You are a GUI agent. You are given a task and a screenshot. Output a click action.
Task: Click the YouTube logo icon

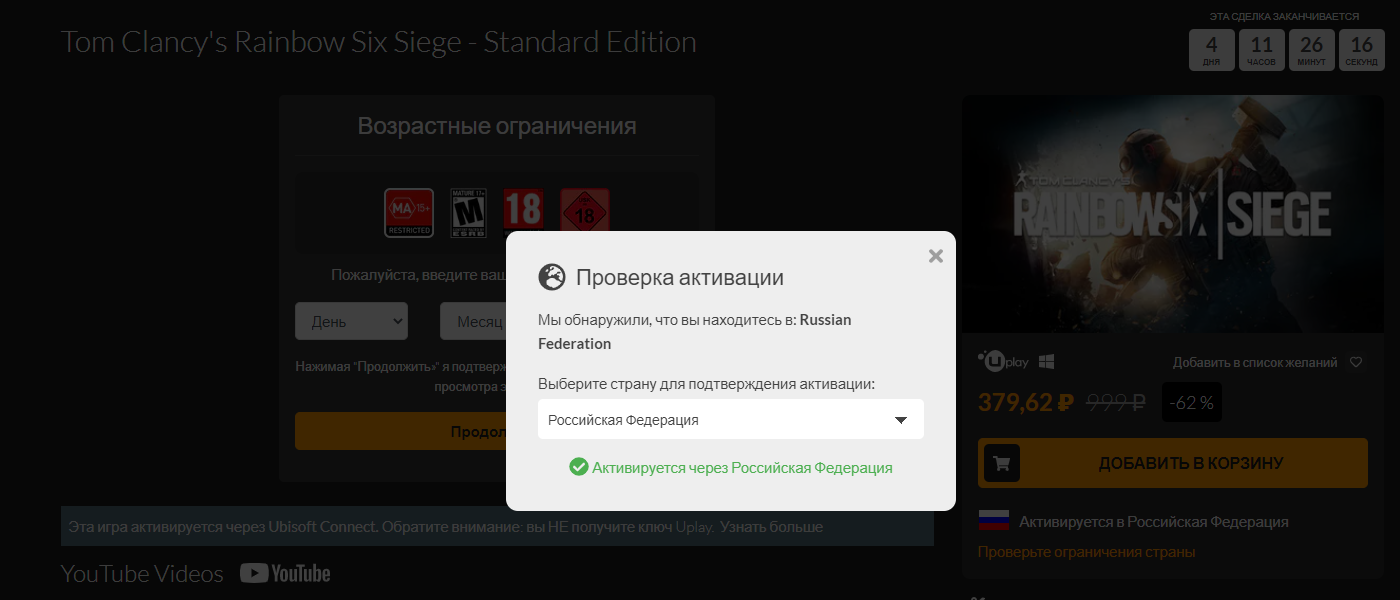pos(285,573)
